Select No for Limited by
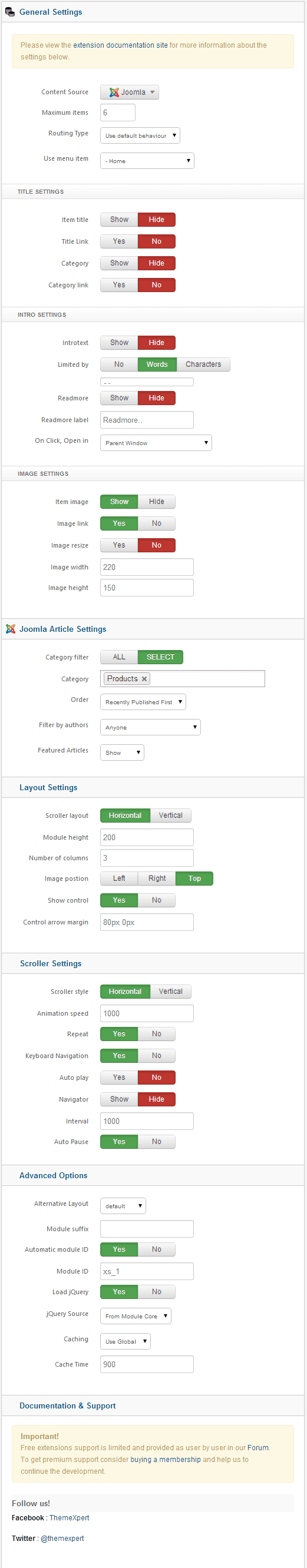This screenshot has width=307, height=1568. 120,364
